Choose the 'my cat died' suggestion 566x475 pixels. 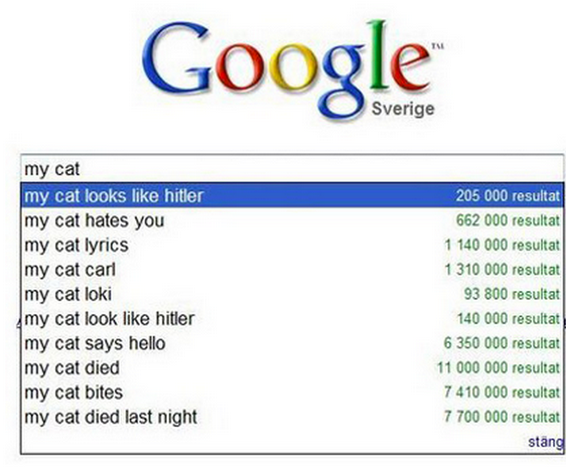coord(292,367)
